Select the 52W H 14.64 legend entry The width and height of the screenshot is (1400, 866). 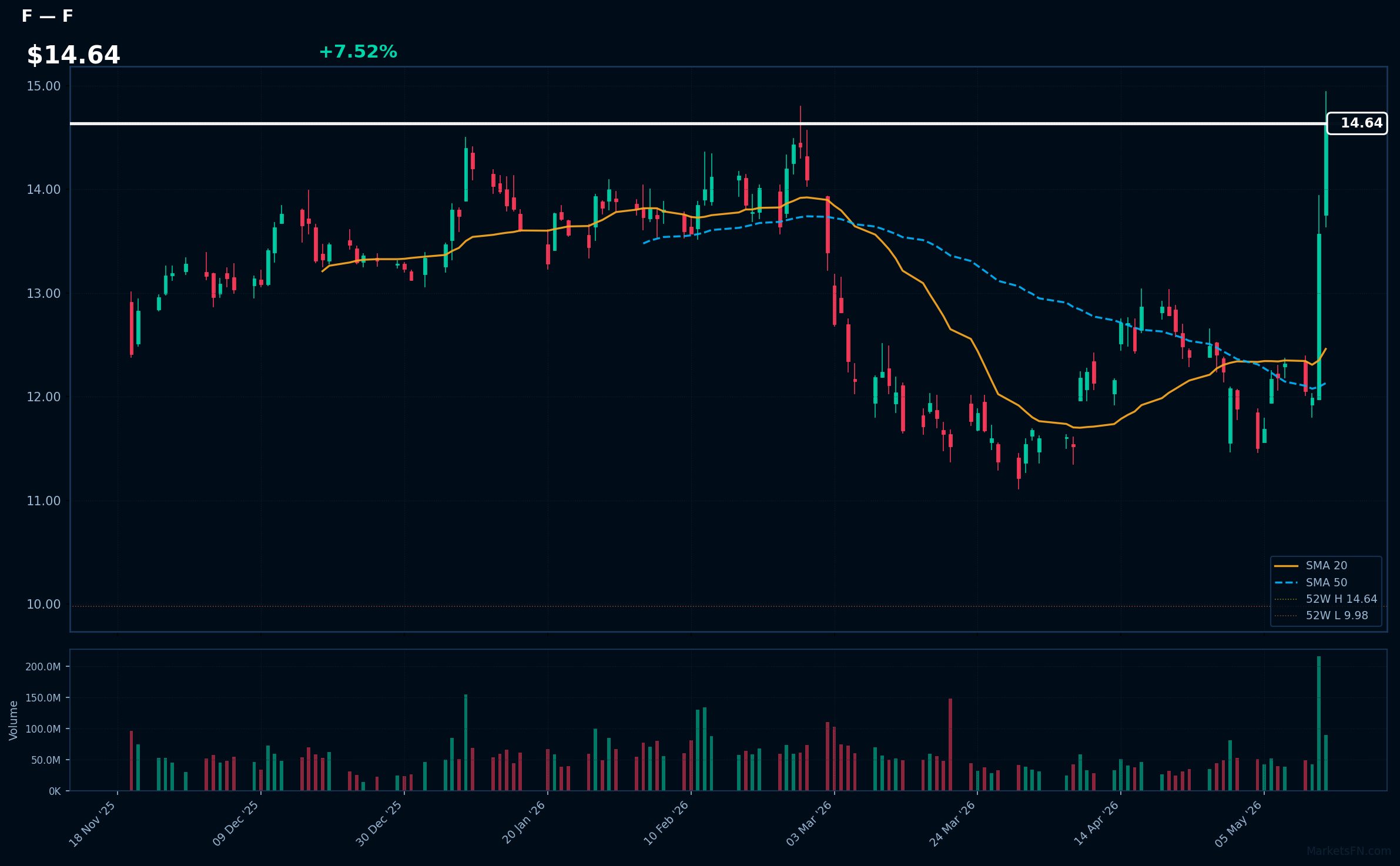click(1326, 599)
